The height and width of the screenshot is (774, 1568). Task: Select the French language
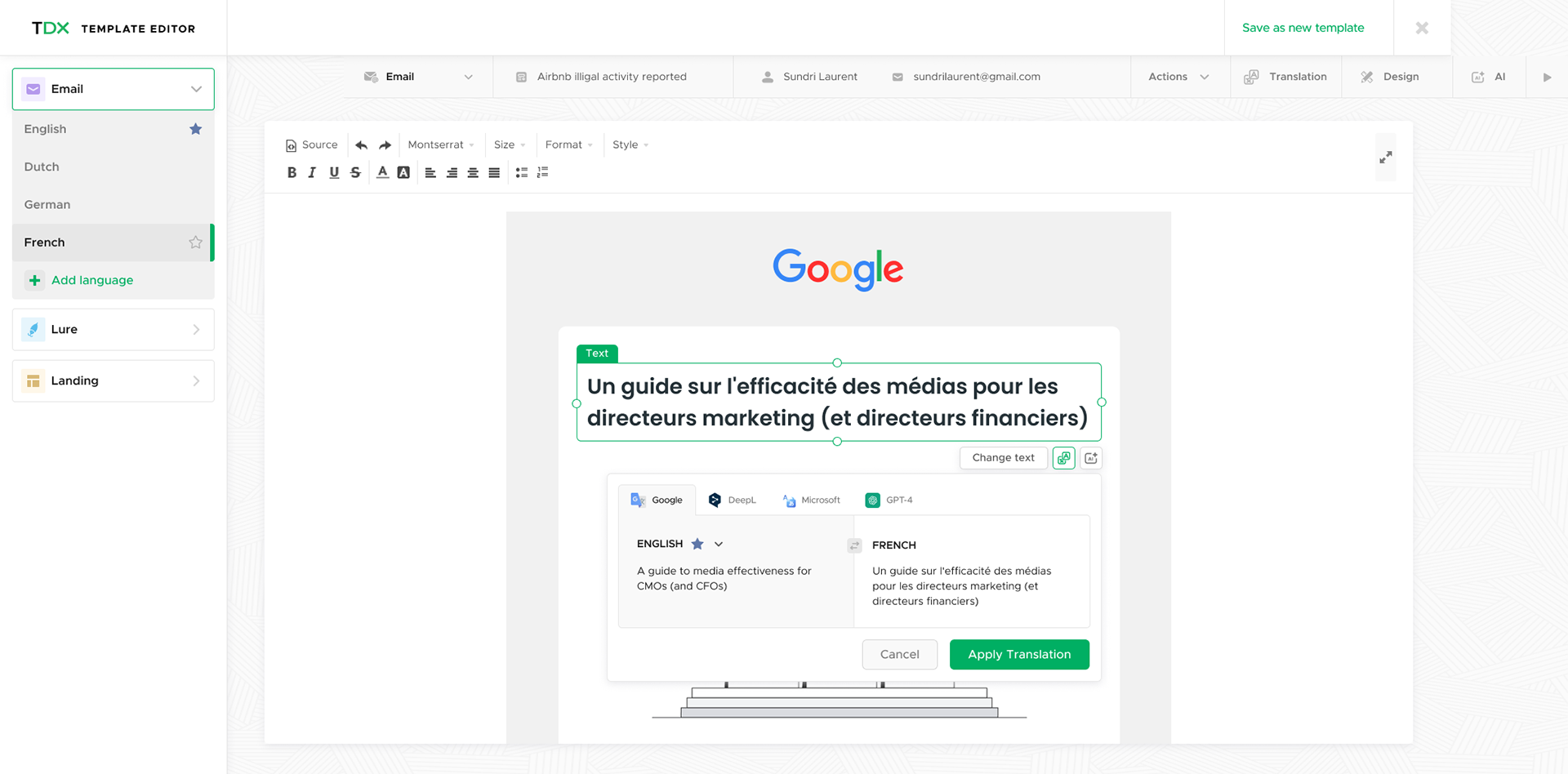(114, 242)
